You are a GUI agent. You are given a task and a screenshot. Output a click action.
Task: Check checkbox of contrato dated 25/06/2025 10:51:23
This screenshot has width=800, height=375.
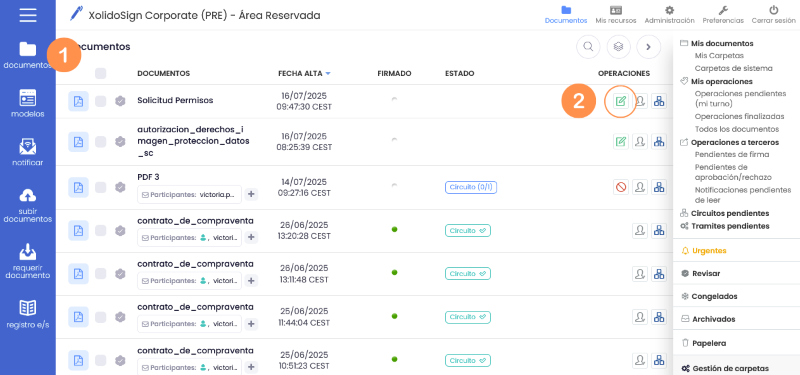[101, 360]
